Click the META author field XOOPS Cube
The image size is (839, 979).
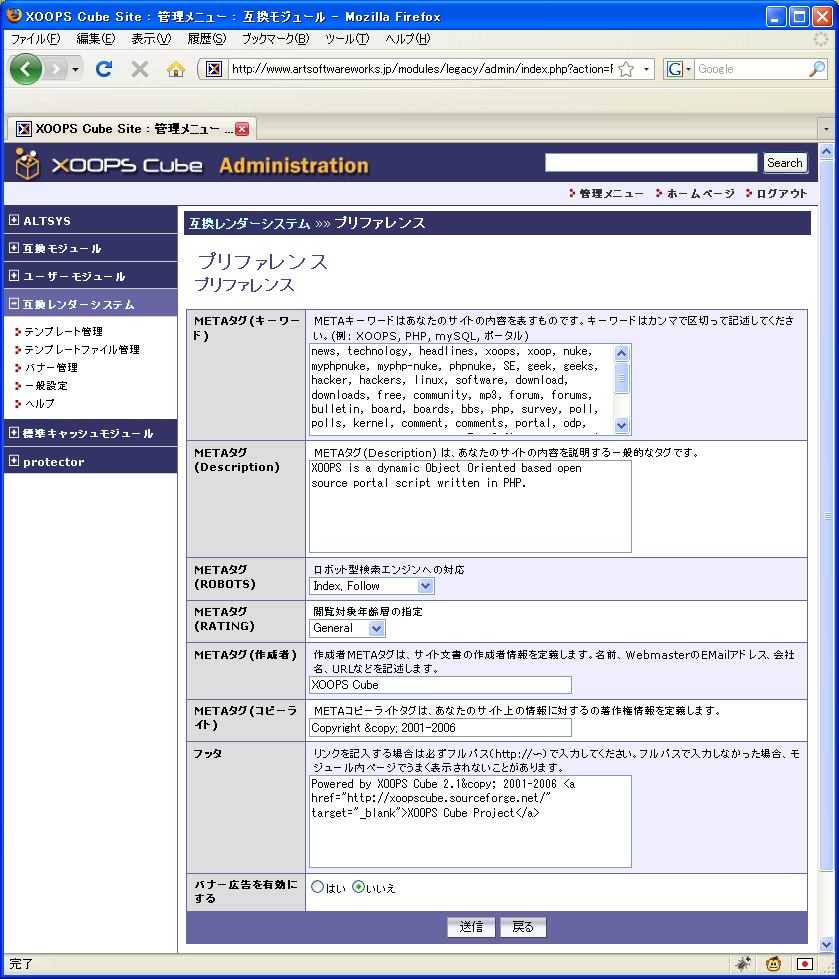(440, 685)
